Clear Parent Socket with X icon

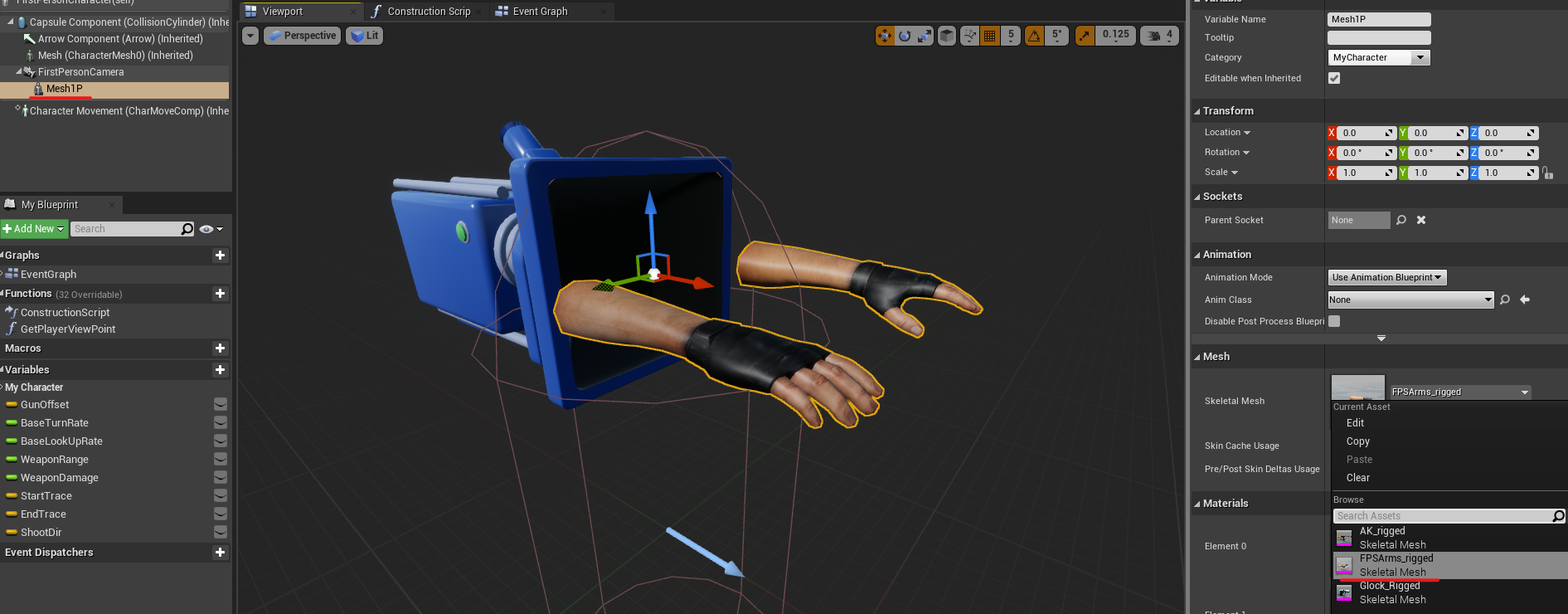(x=1421, y=220)
